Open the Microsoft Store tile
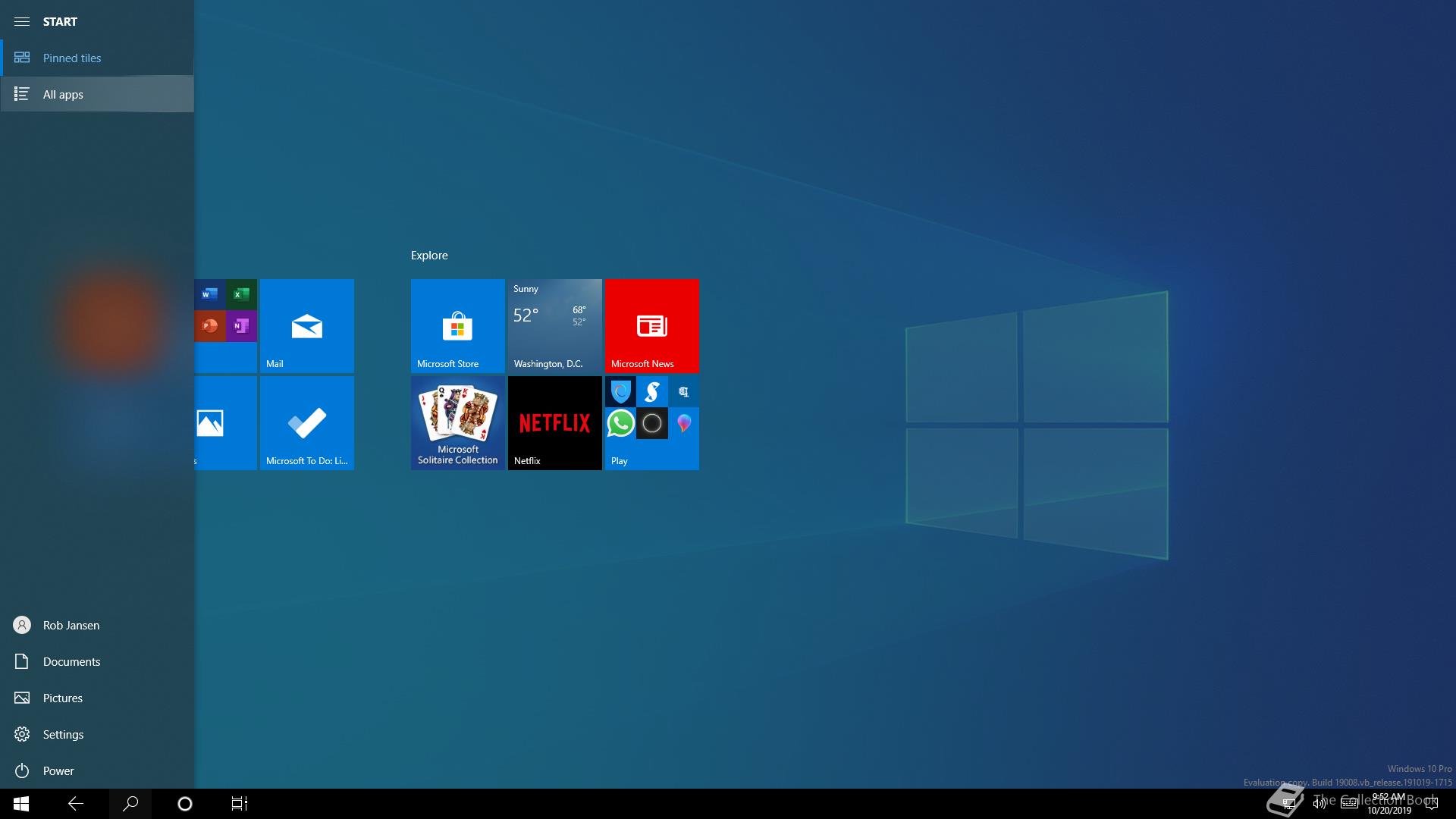Screen dimensions: 1456x819 pyautogui.click(x=457, y=325)
